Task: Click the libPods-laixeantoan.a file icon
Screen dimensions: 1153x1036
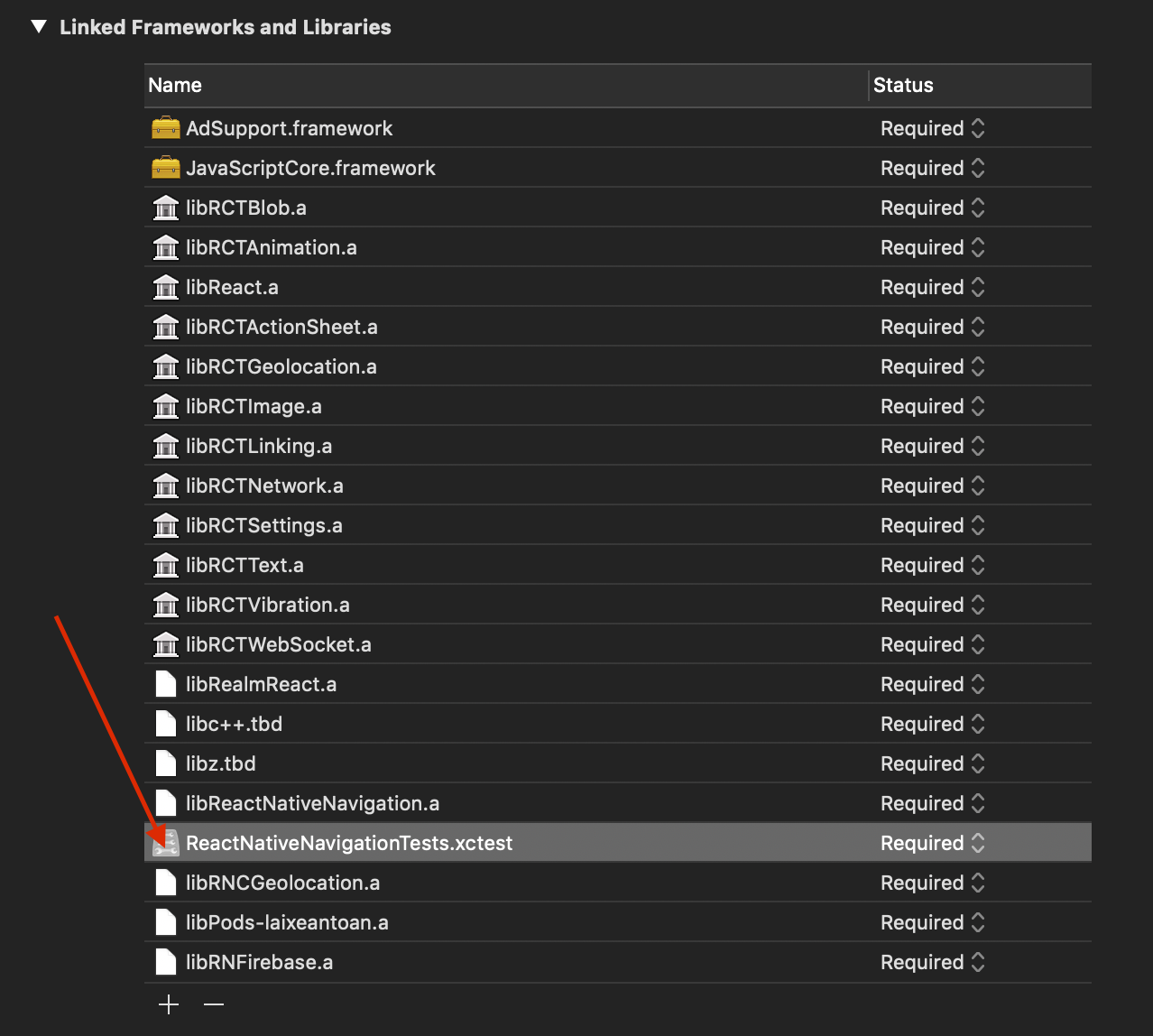Action: point(166,922)
